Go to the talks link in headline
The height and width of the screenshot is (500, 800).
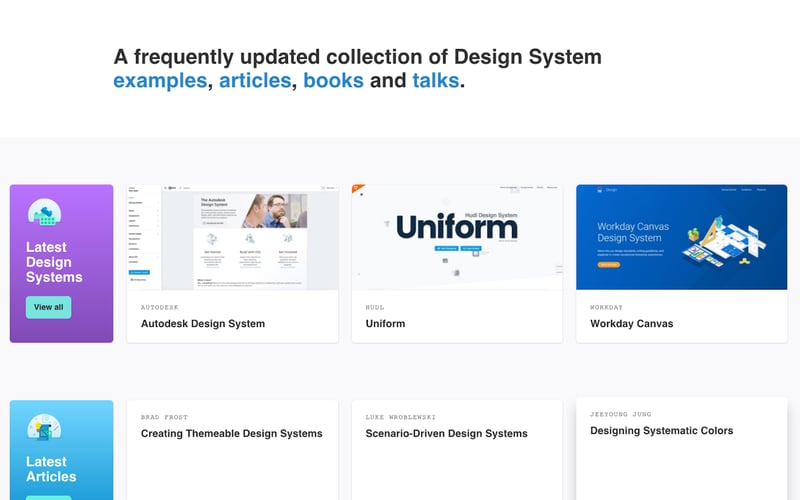(436, 81)
